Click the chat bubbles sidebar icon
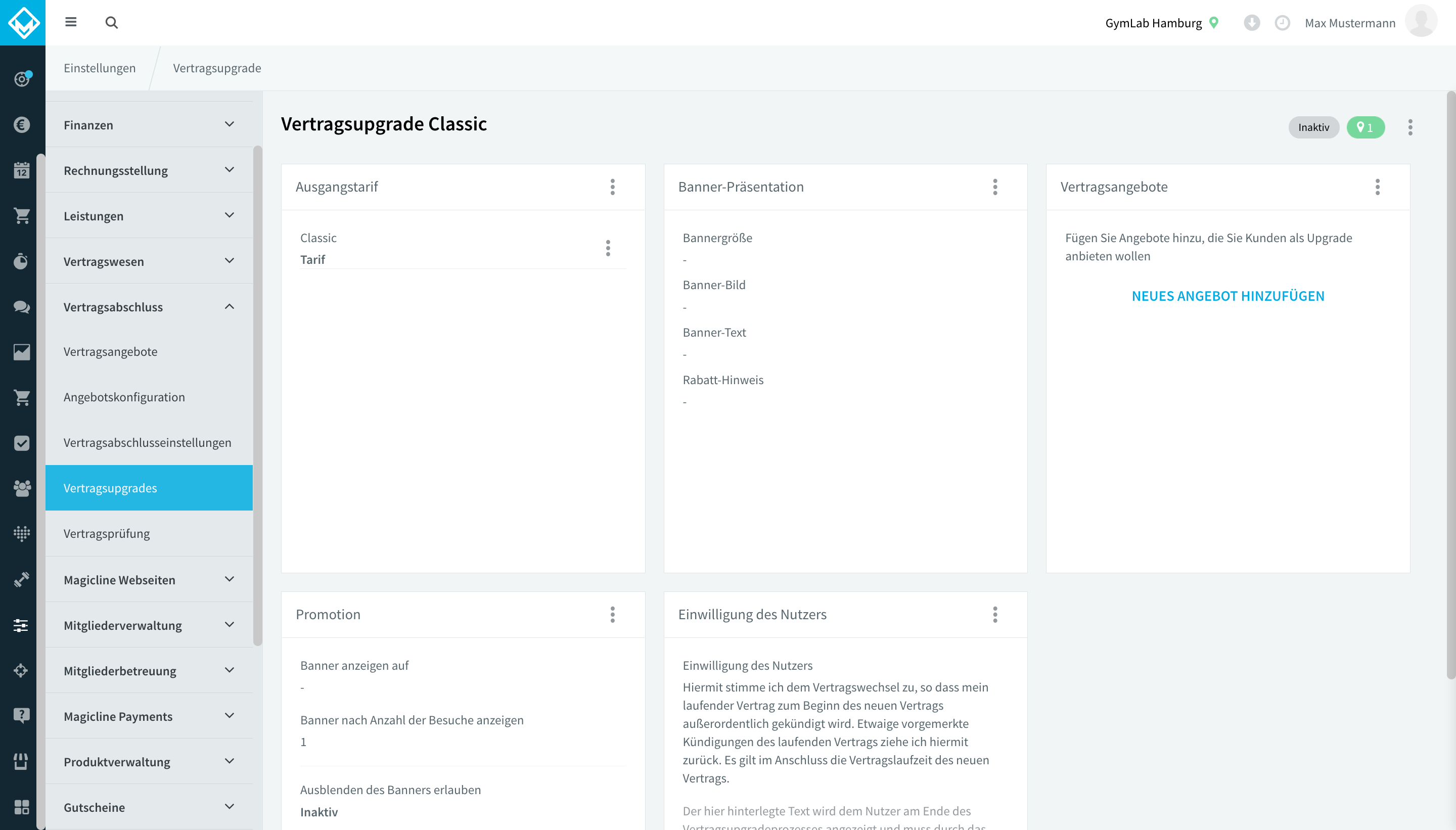1456x830 pixels. (22, 307)
